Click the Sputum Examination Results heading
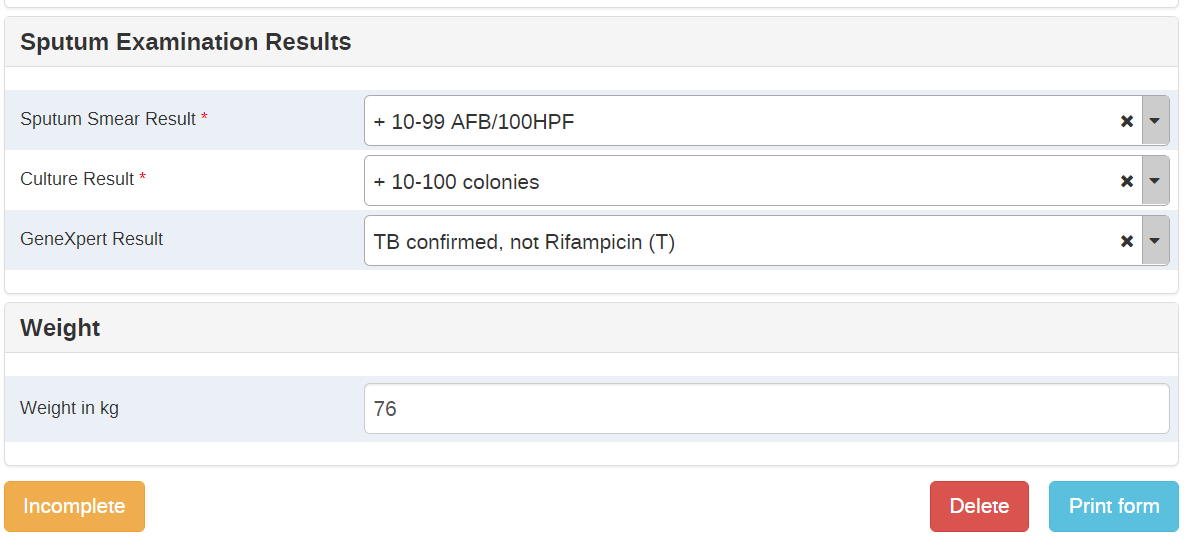Screen dimensions: 1190x549 [185, 42]
